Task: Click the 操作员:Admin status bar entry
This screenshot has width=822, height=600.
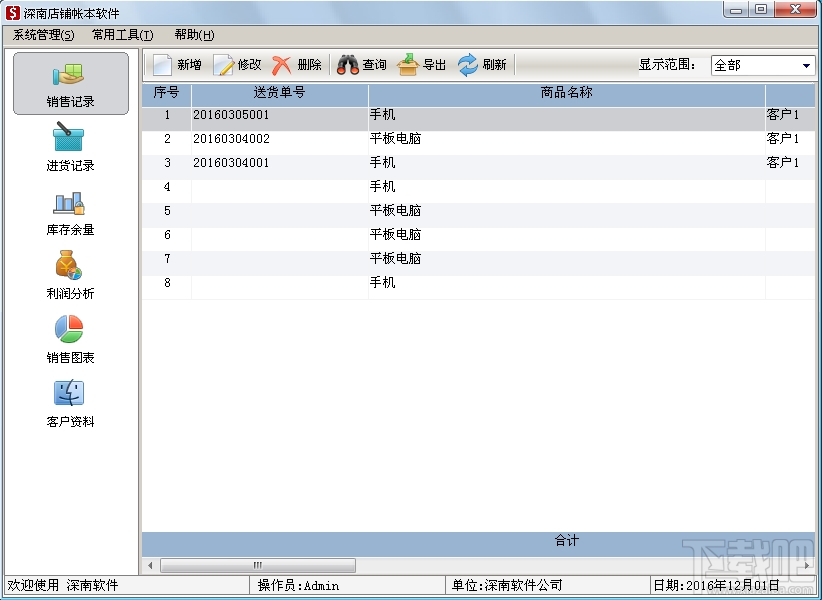Action: (298, 585)
